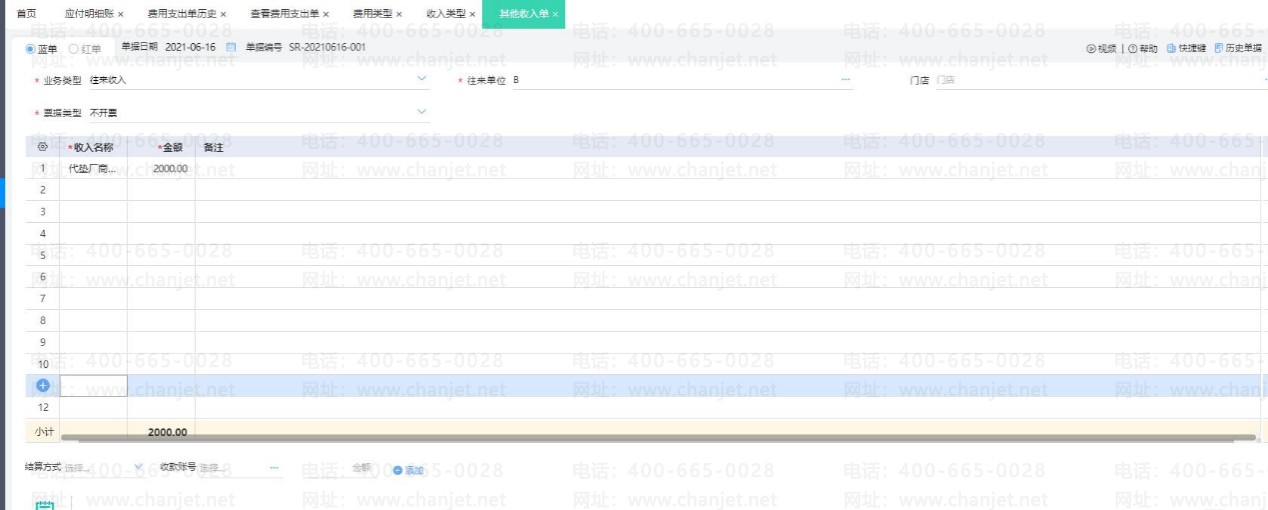Click the 收款账号 ellipsis lookup icon
The width and height of the screenshot is (1268, 510).
tap(274, 467)
